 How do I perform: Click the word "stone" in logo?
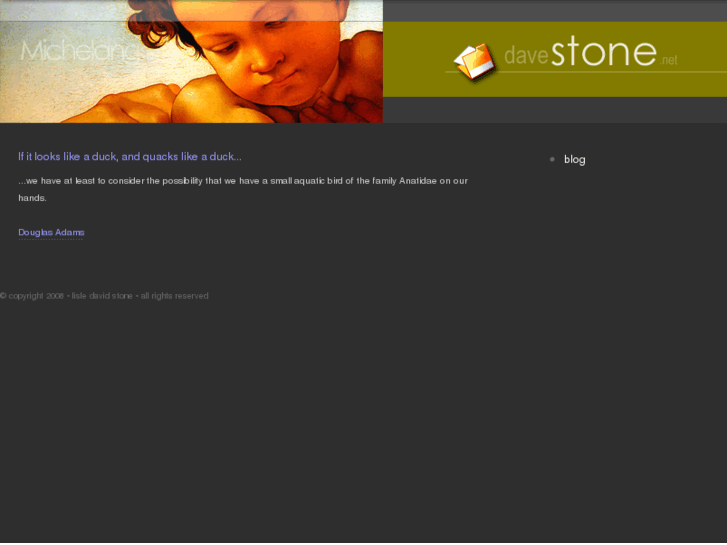[604, 51]
